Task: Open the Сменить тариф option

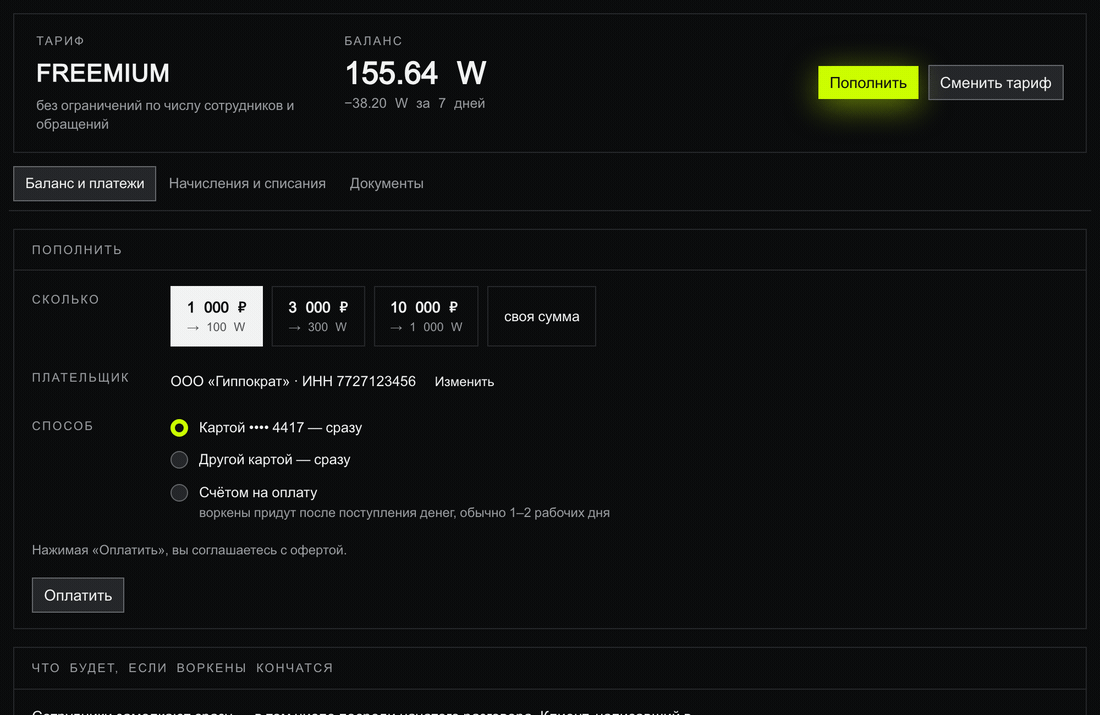Action: [x=995, y=83]
